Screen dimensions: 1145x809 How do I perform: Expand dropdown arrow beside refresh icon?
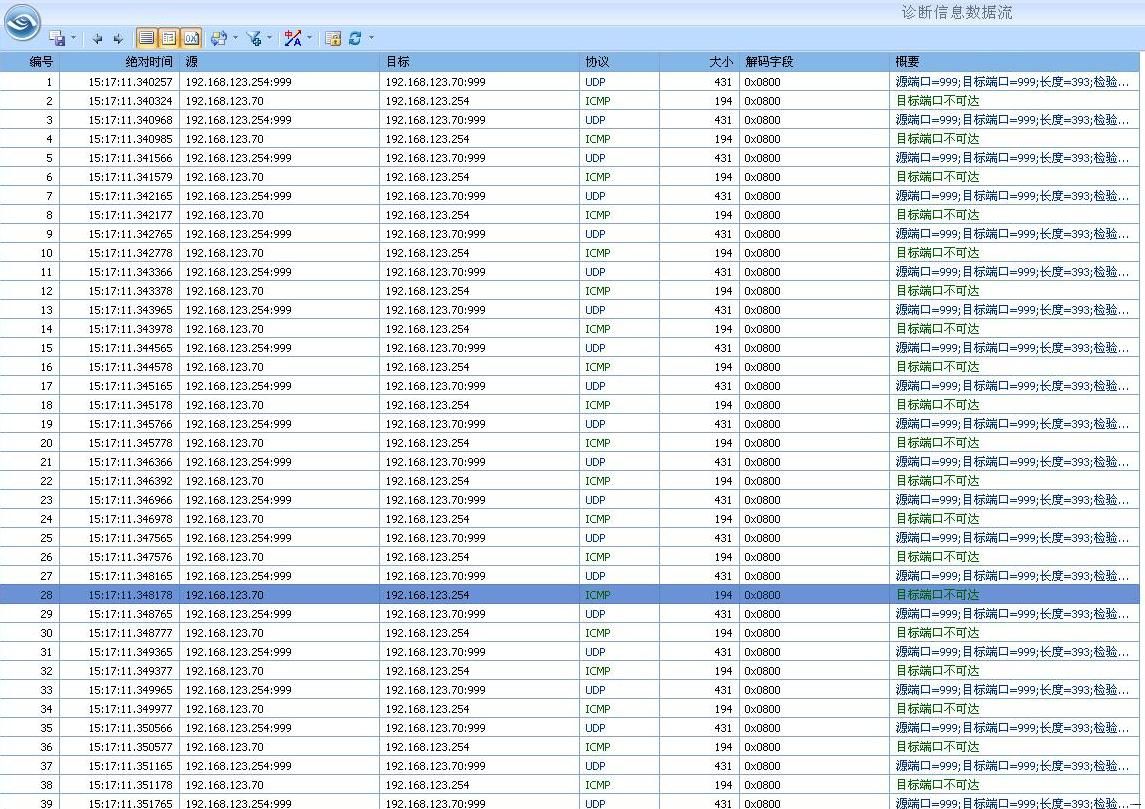click(371, 39)
